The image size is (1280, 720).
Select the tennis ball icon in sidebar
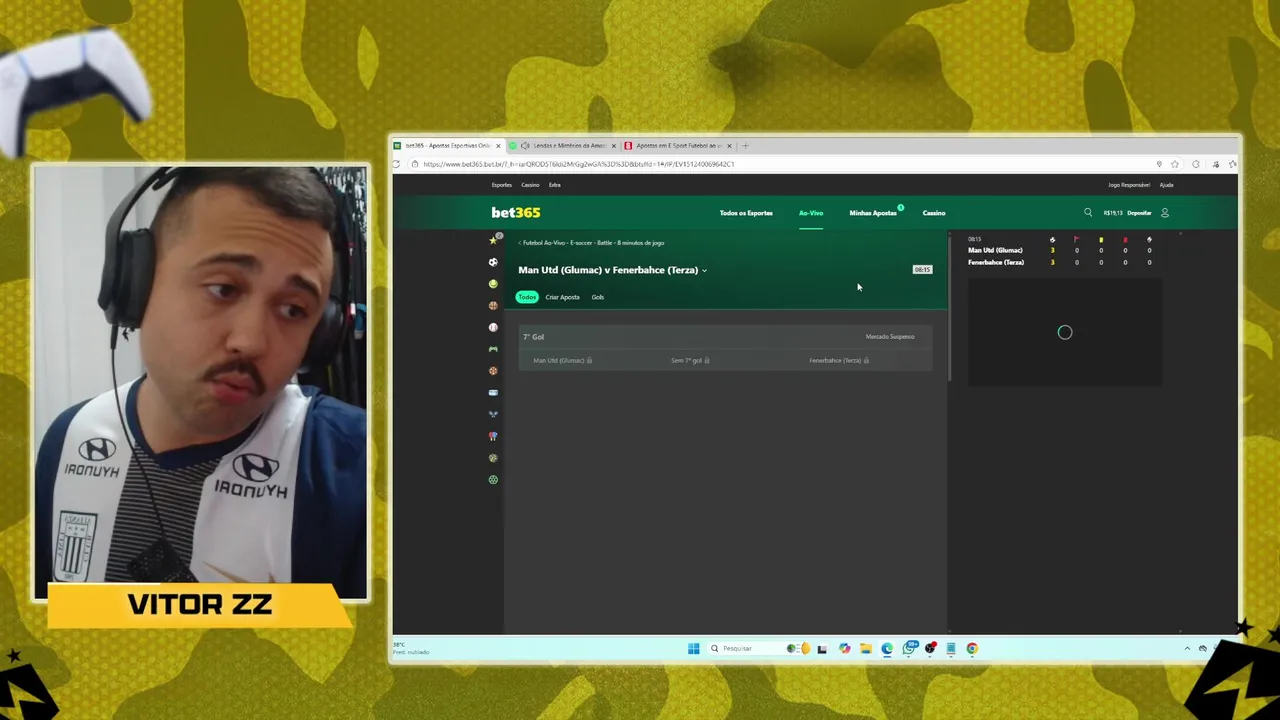point(493,284)
